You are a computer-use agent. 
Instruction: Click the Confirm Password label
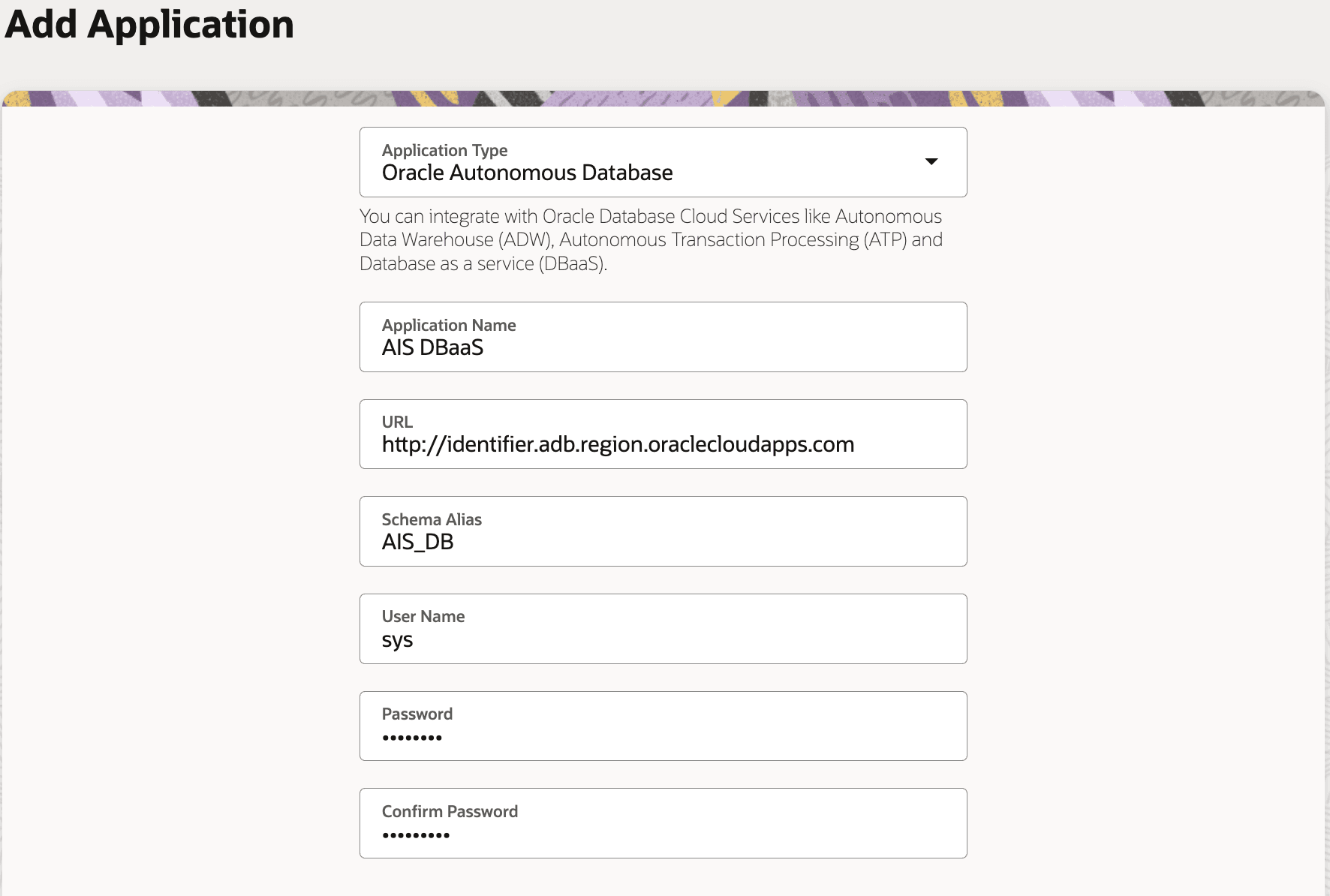tap(450, 811)
